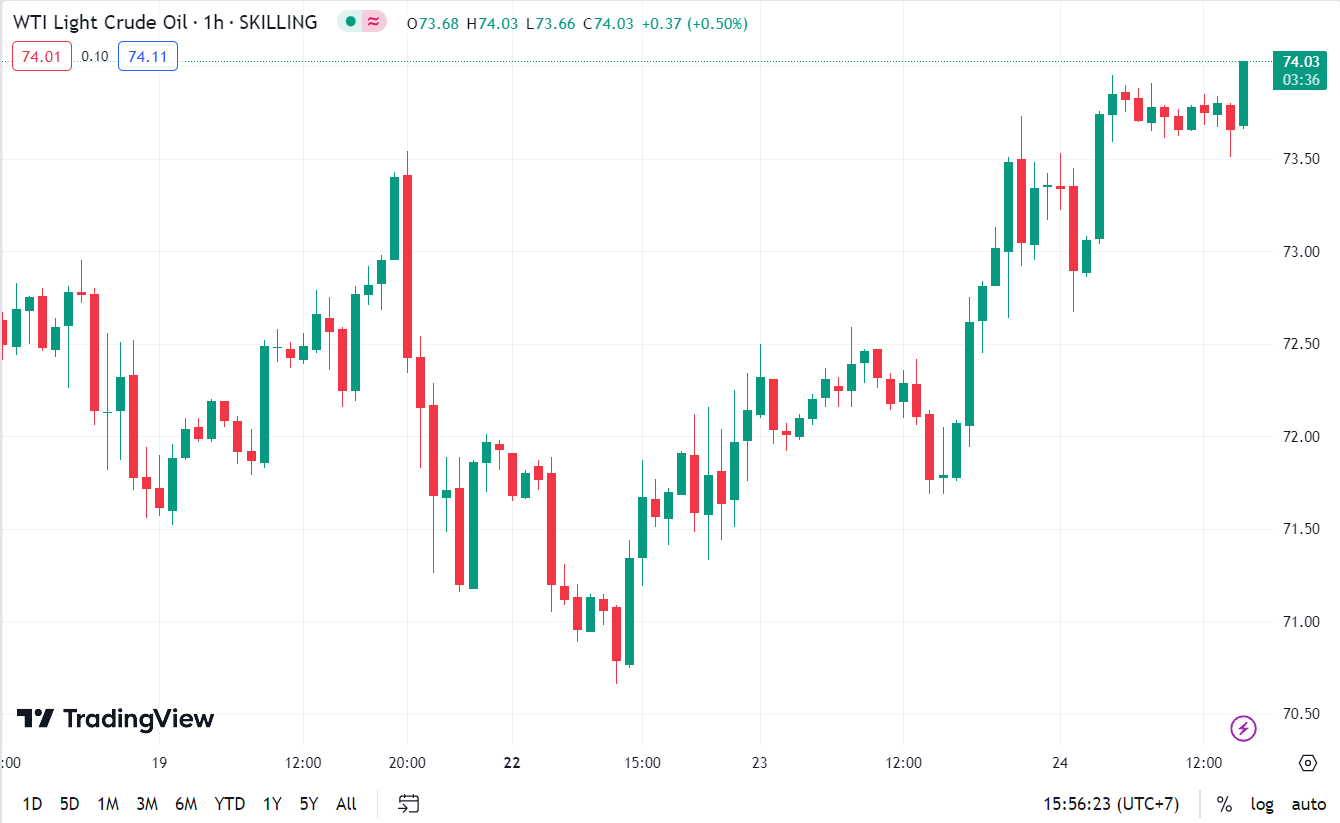Screen dimensions: 1340x823
Task: Toggle logarithmic scale
Action: [x=1262, y=804]
